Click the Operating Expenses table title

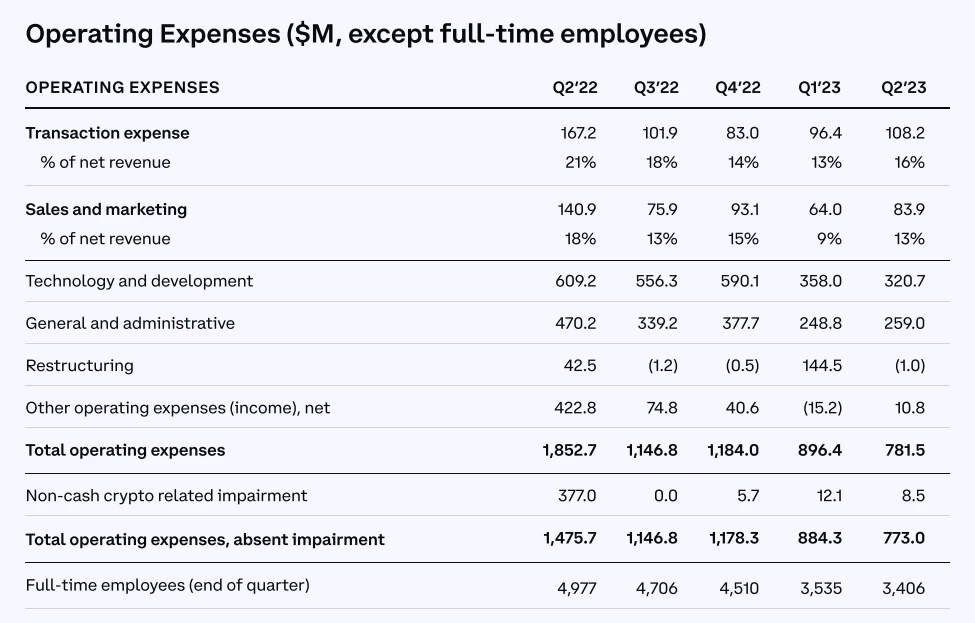point(366,34)
